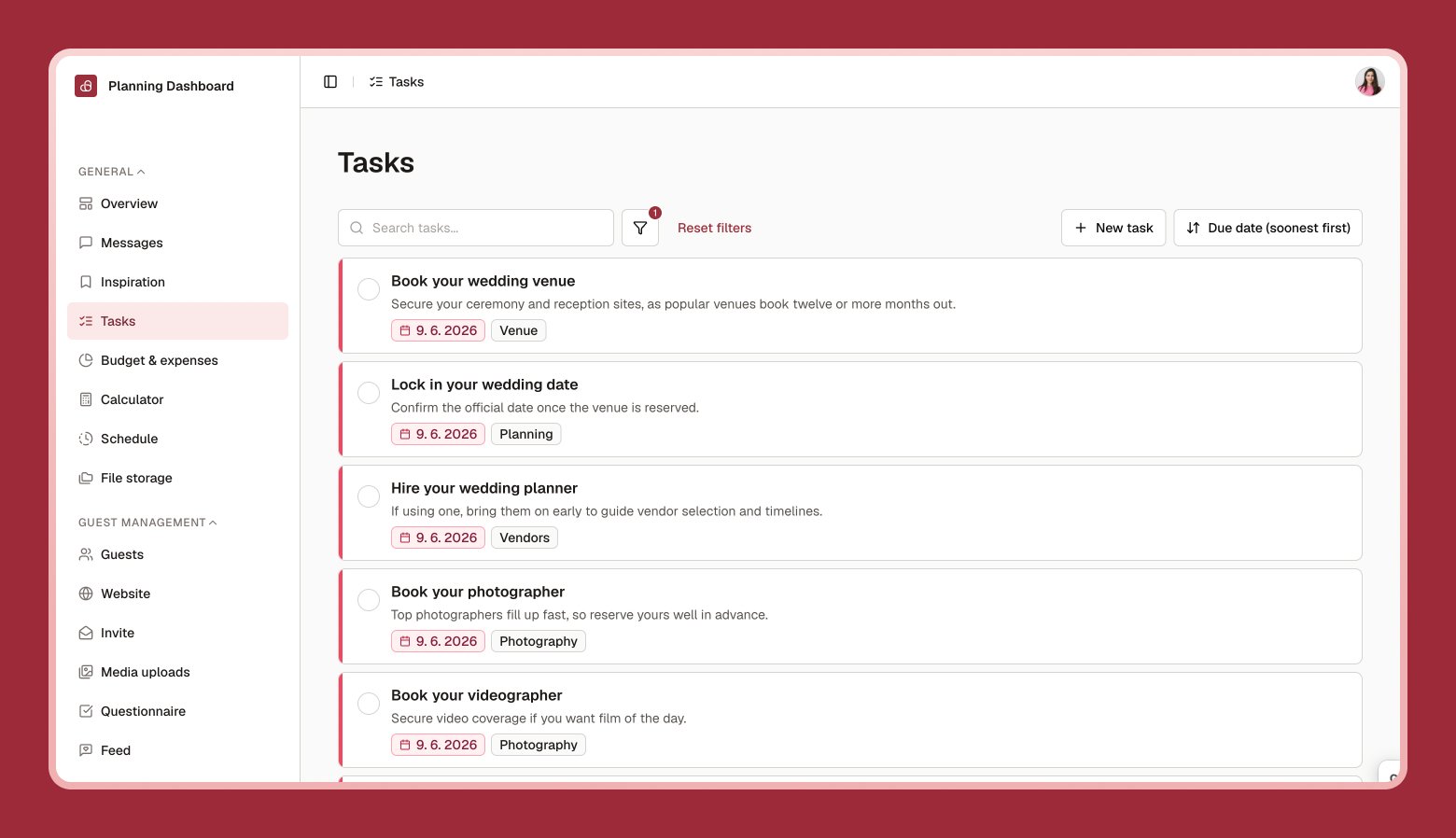This screenshot has width=1456, height=838.
Task: Open Messages from the sidebar
Action: click(x=177, y=243)
